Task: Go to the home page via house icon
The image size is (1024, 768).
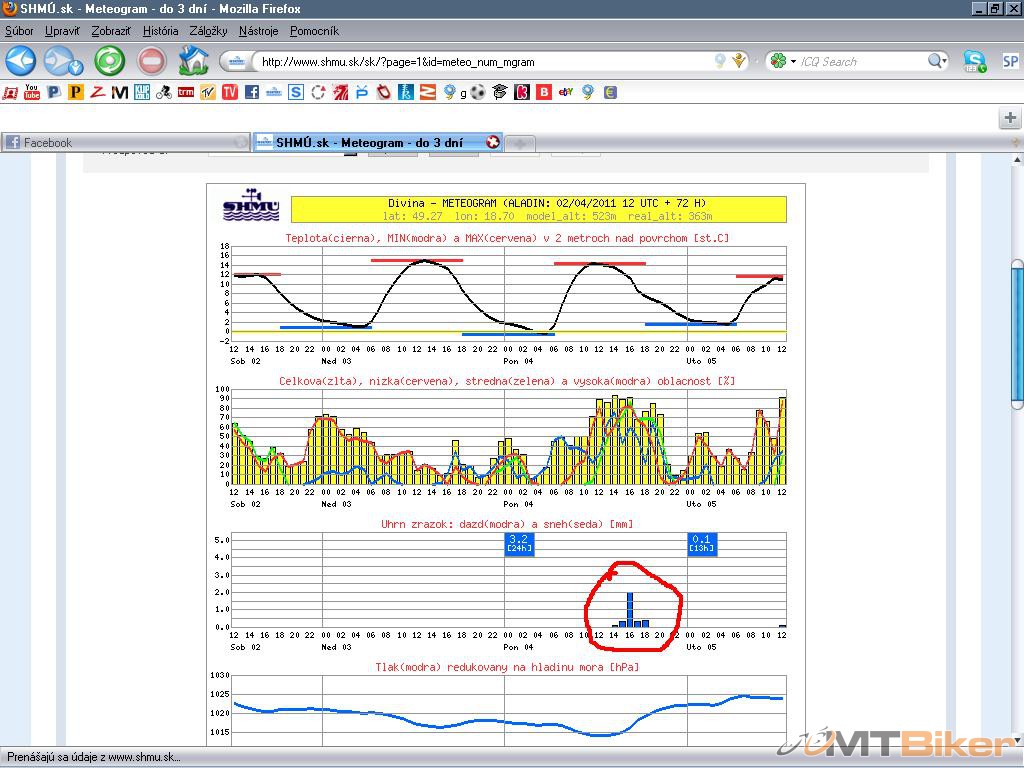Action: [x=192, y=61]
